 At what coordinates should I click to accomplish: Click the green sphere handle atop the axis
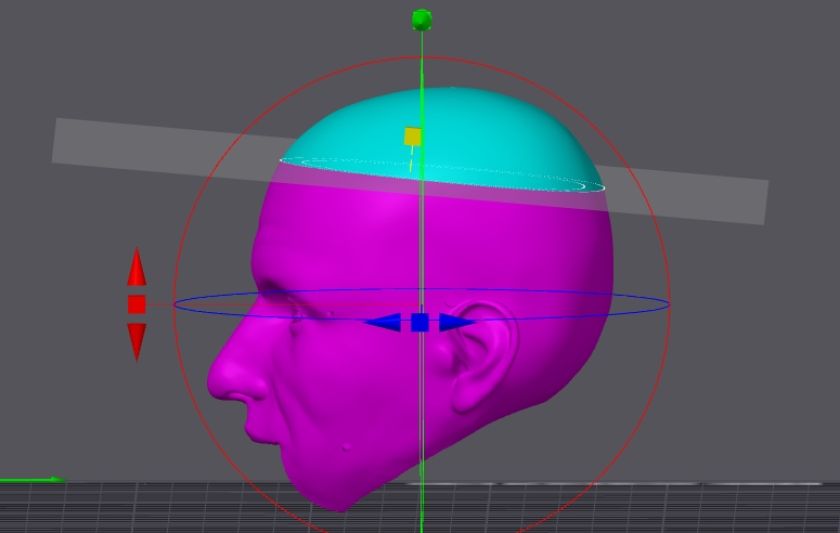pos(422,19)
